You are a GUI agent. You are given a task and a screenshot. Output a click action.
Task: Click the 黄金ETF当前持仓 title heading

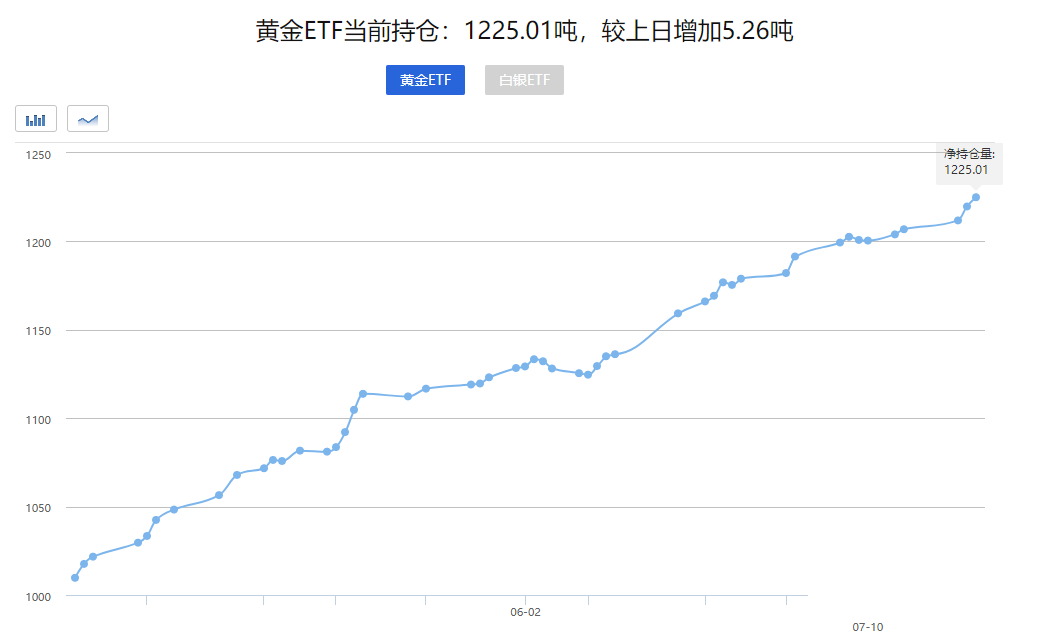point(524,31)
